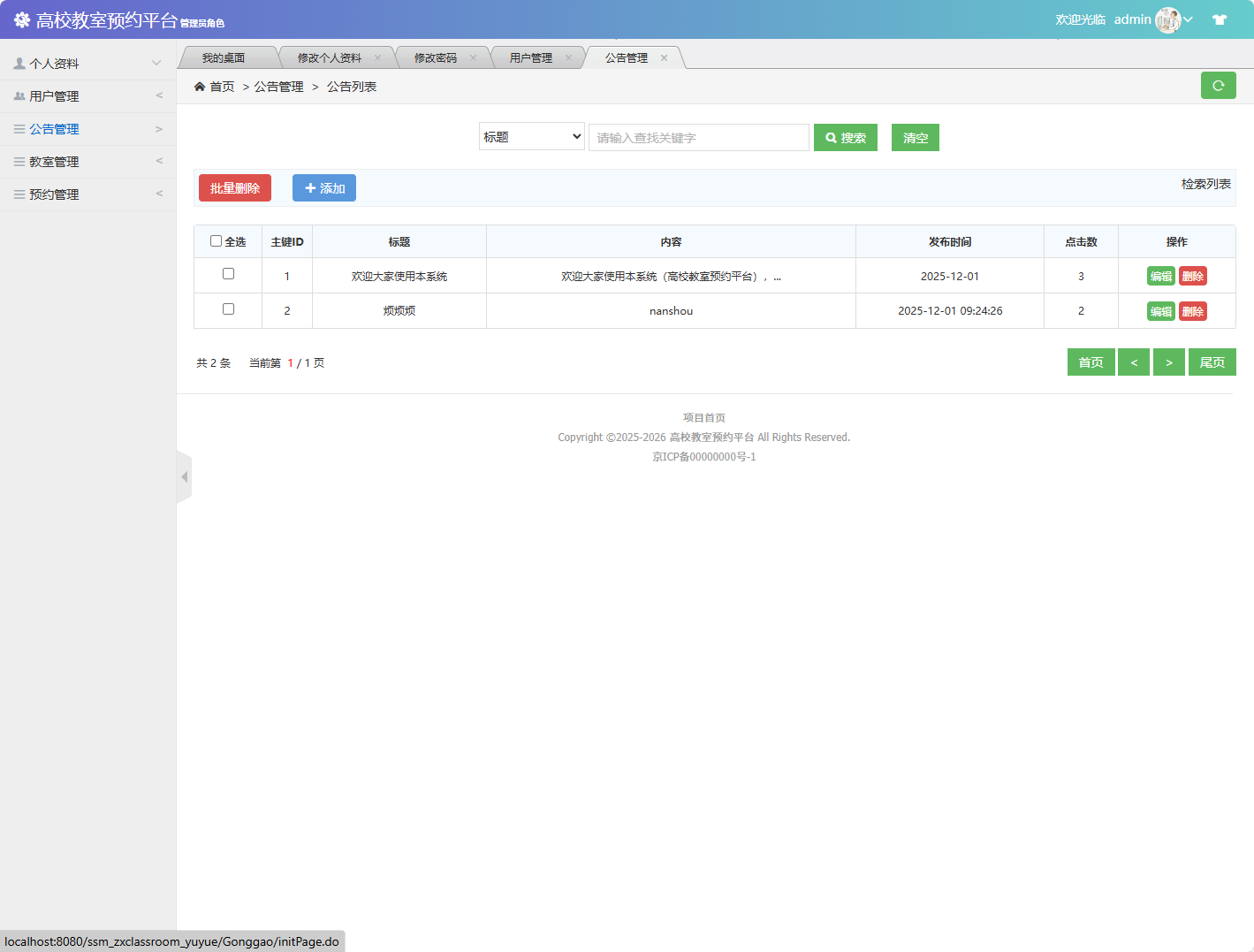1254x952 pixels.
Task: Check the checkbox for the 烦烦烦 row
Action: (x=227, y=309)
